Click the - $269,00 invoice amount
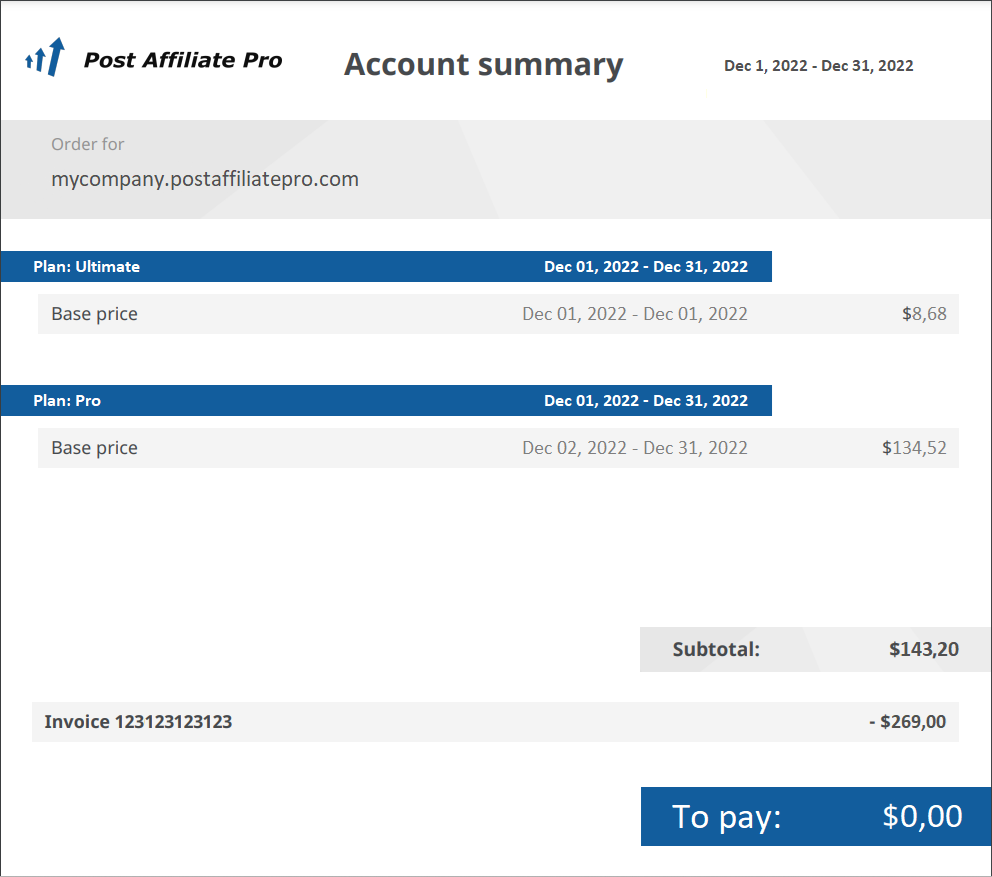Image resolution: width=992 pixels, height=877 pixels. 907,722
